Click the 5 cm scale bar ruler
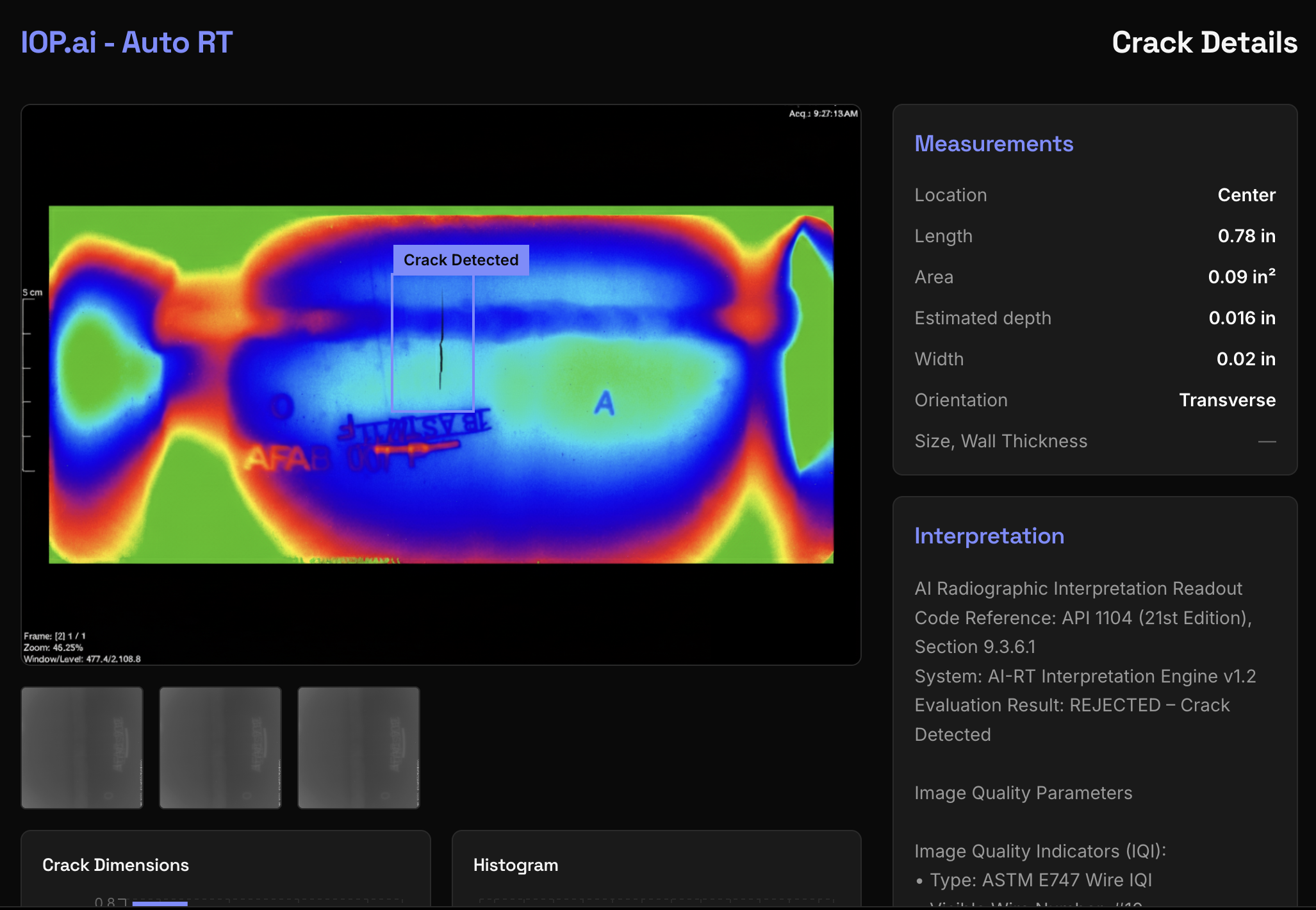 tap(28, 385)
